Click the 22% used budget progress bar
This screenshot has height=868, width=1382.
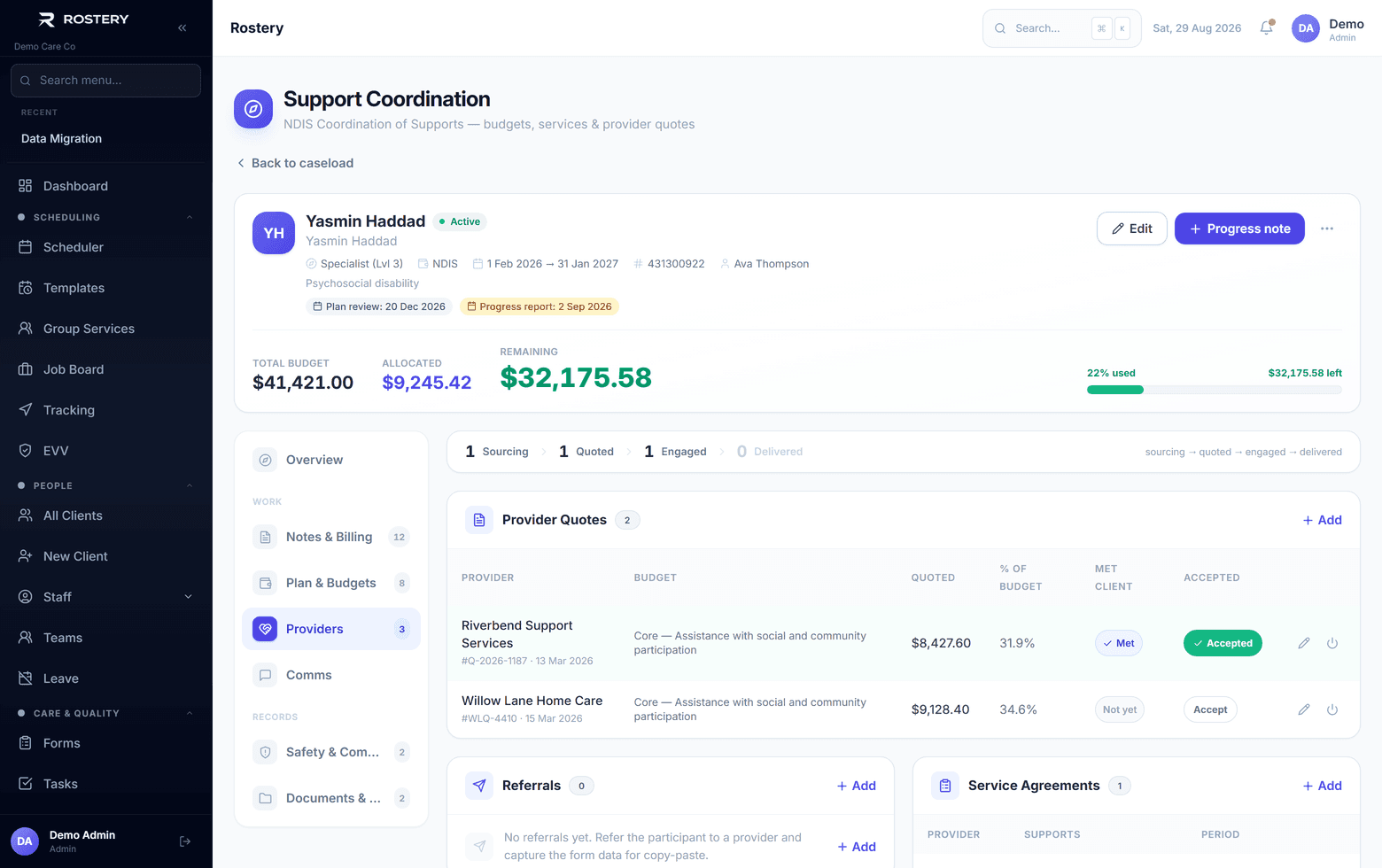(1215, 390)
